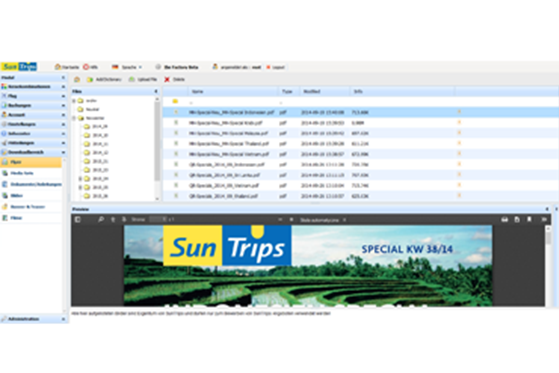Click the PDF viewer print icon

pyautogui.click(x=504, y=219)
